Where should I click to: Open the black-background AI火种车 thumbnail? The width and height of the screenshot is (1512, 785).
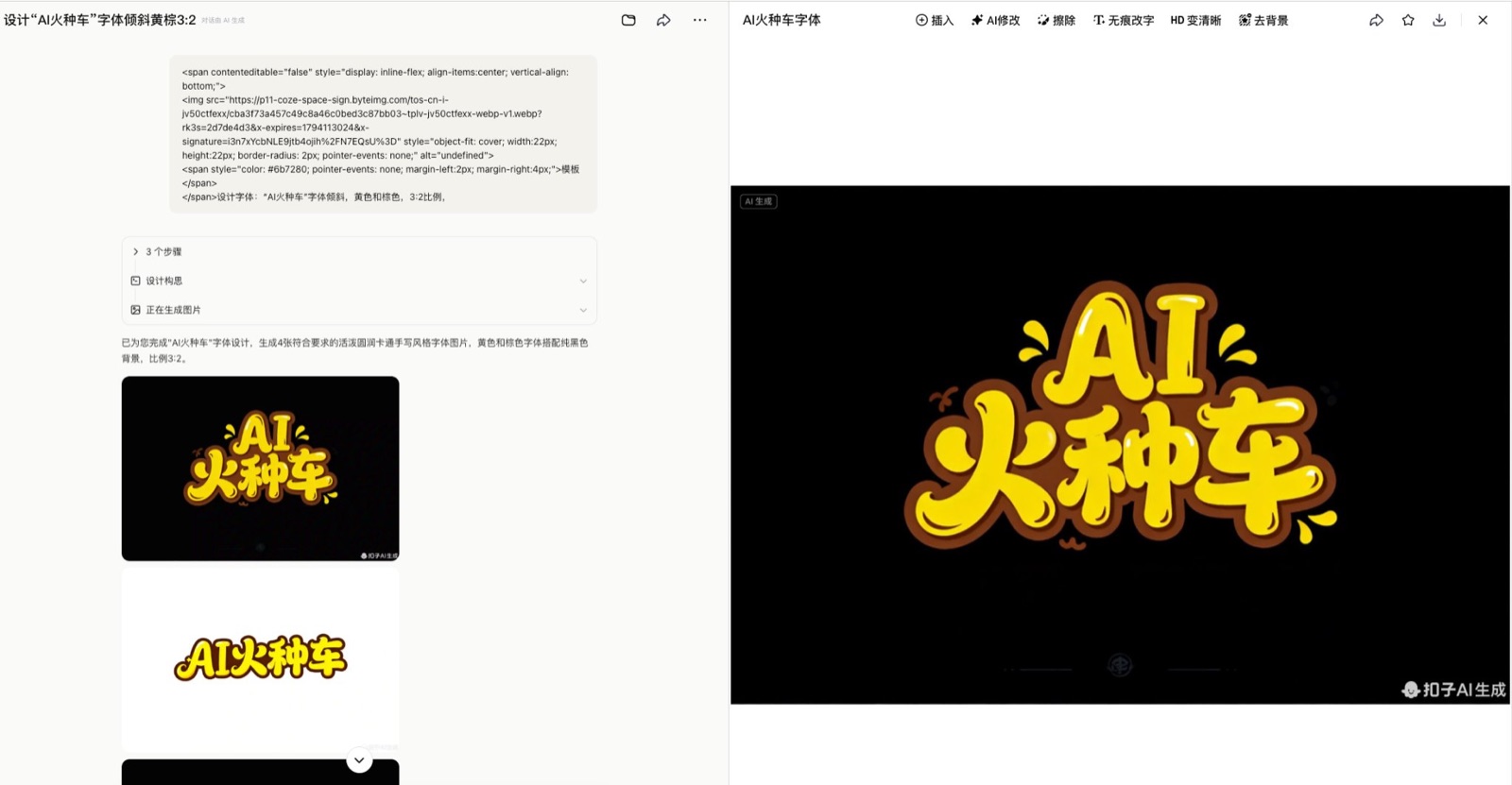coord(260,469)
